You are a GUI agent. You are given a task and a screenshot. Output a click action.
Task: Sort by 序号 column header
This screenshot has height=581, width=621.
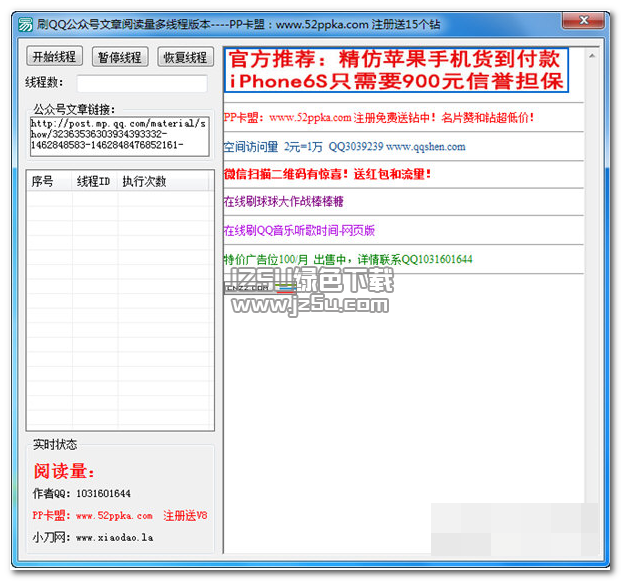49,181
